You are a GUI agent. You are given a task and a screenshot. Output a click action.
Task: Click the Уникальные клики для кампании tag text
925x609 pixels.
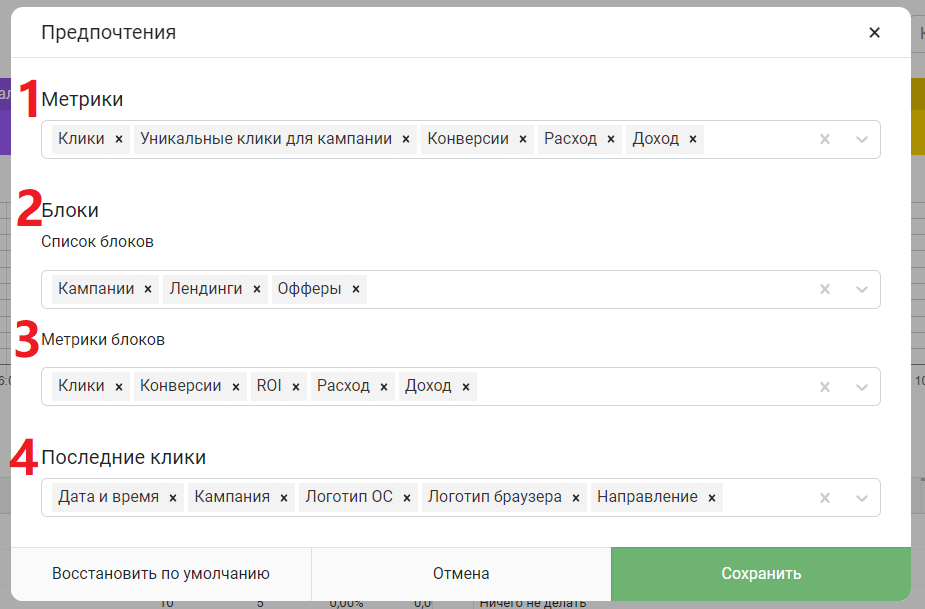(266, 139)
